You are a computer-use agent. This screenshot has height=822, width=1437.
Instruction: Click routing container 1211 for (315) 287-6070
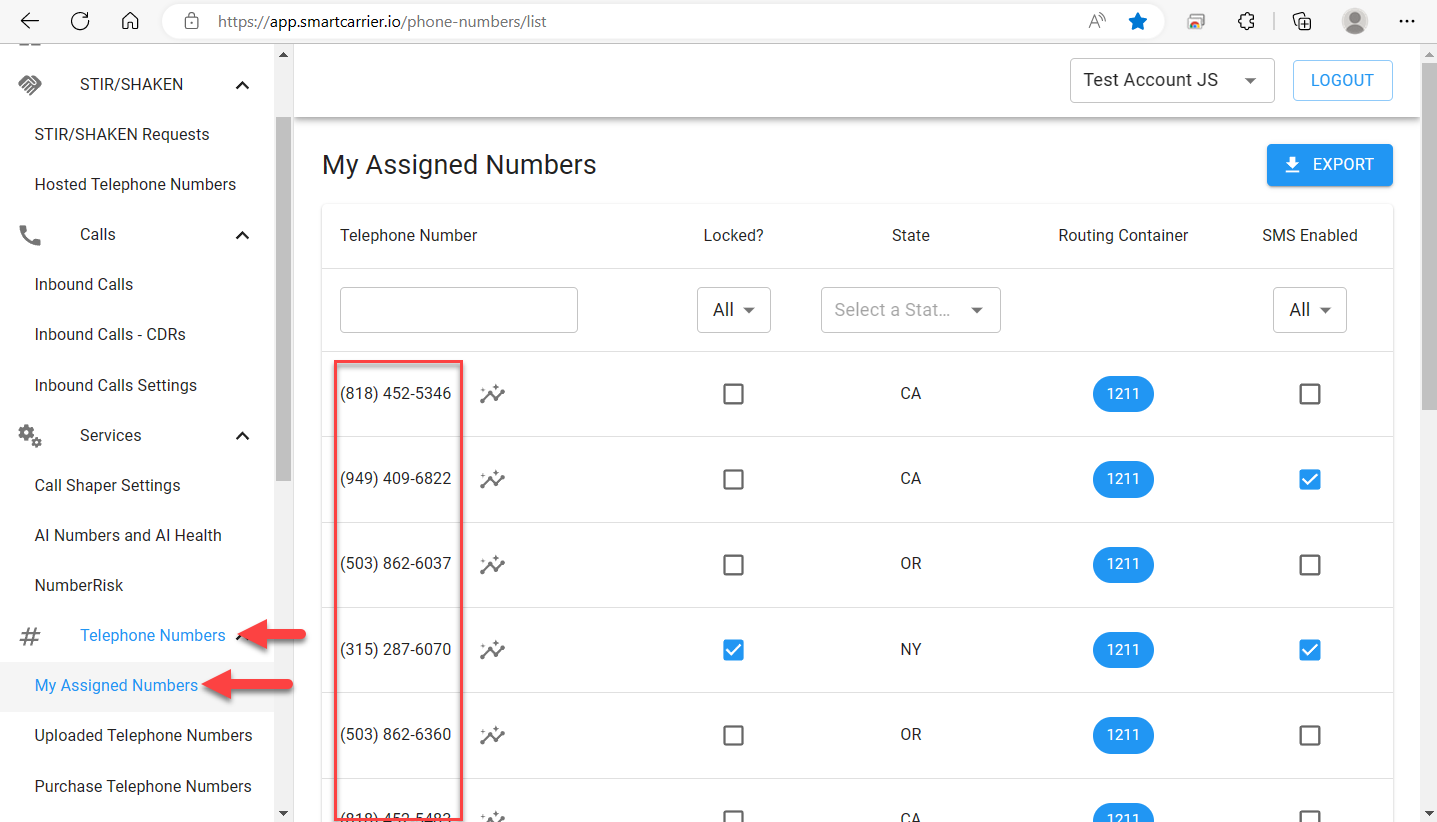tap(1123, 650)
